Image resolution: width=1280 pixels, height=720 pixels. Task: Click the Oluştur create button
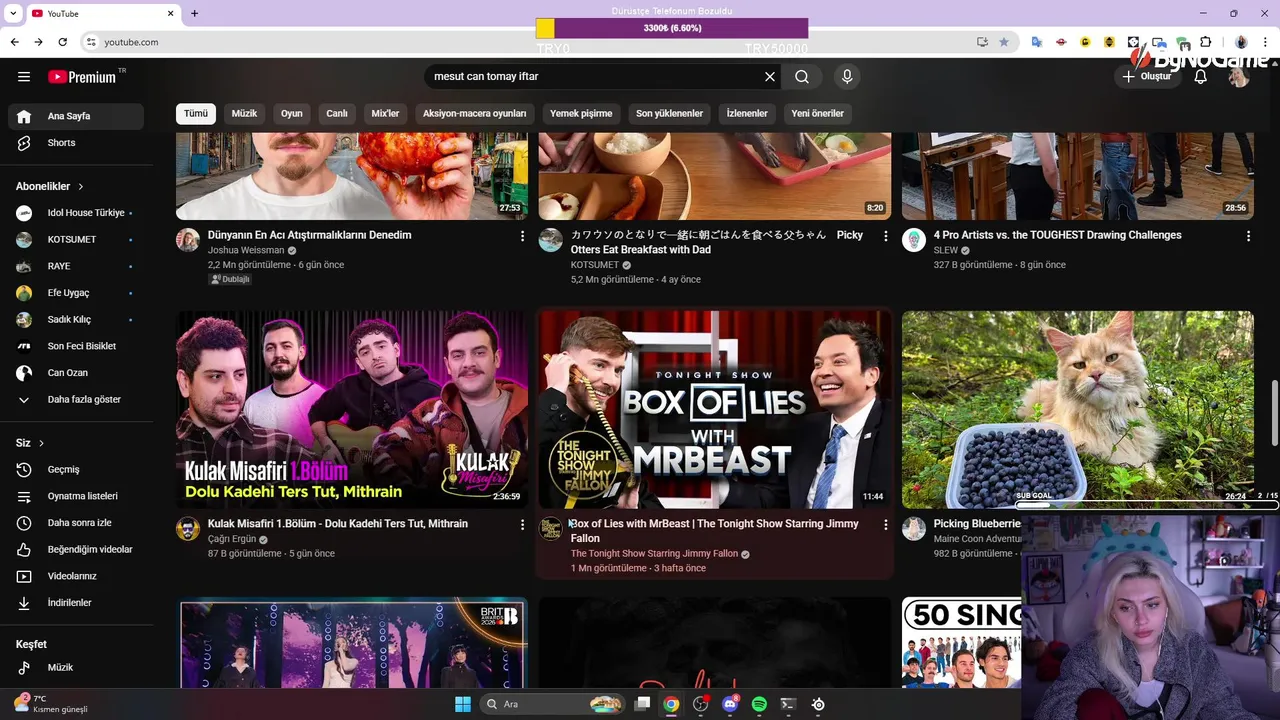(1147, 77)
